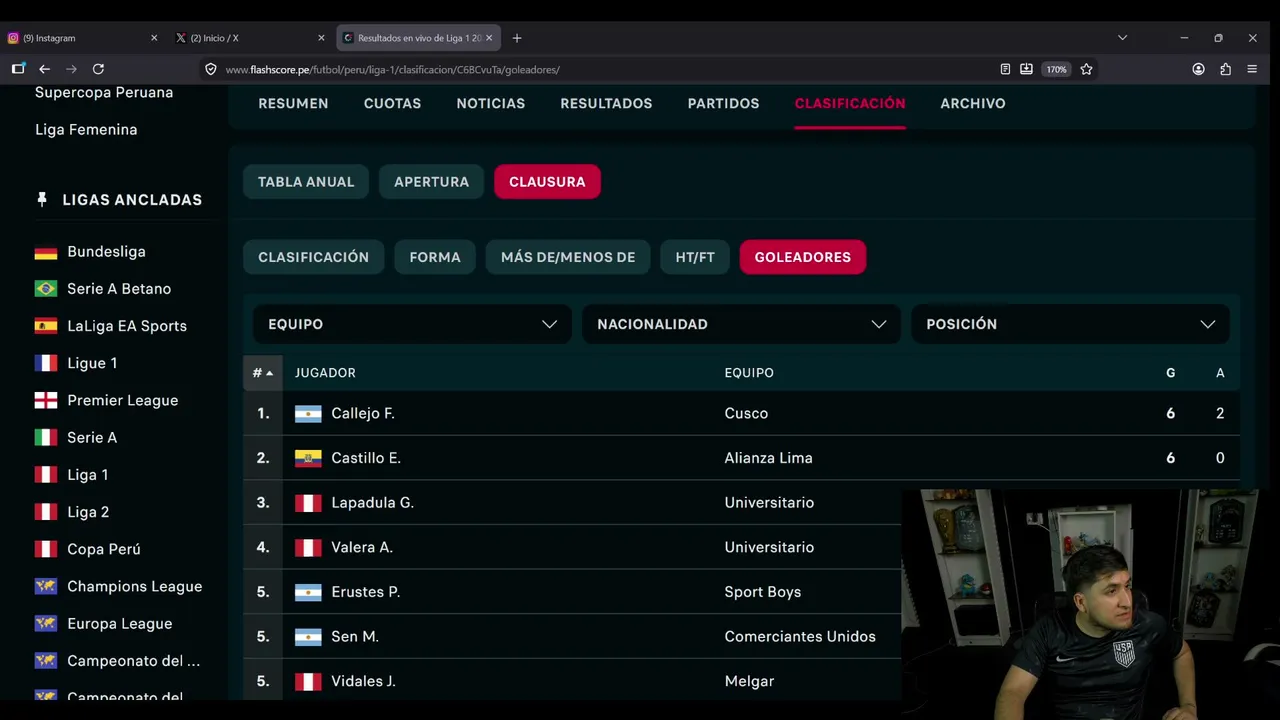Show the list-all-tabs dropdown arrow
The image size is (1280, 720).
[1122, 38]
